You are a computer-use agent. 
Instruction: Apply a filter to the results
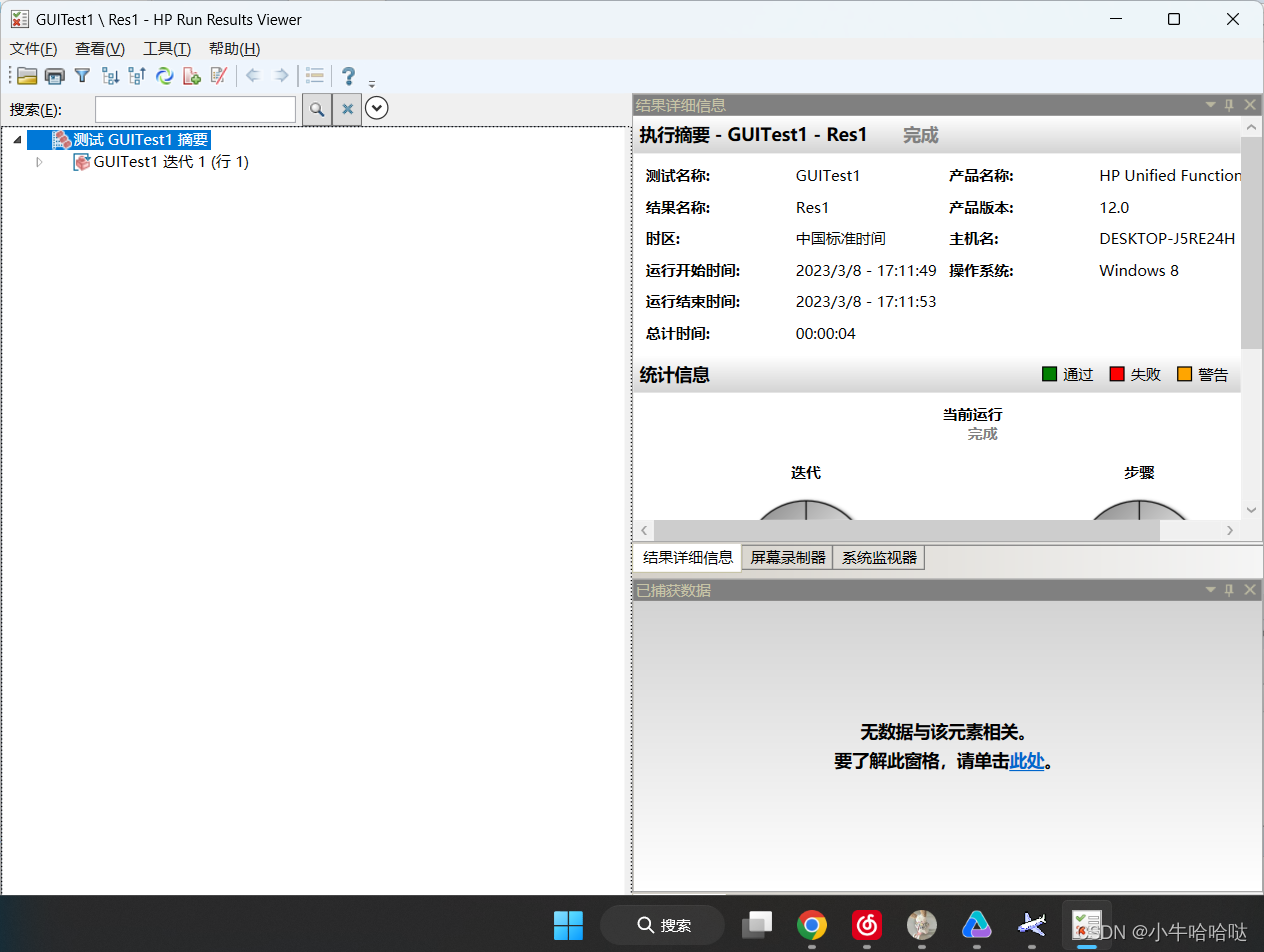point(82,76)
